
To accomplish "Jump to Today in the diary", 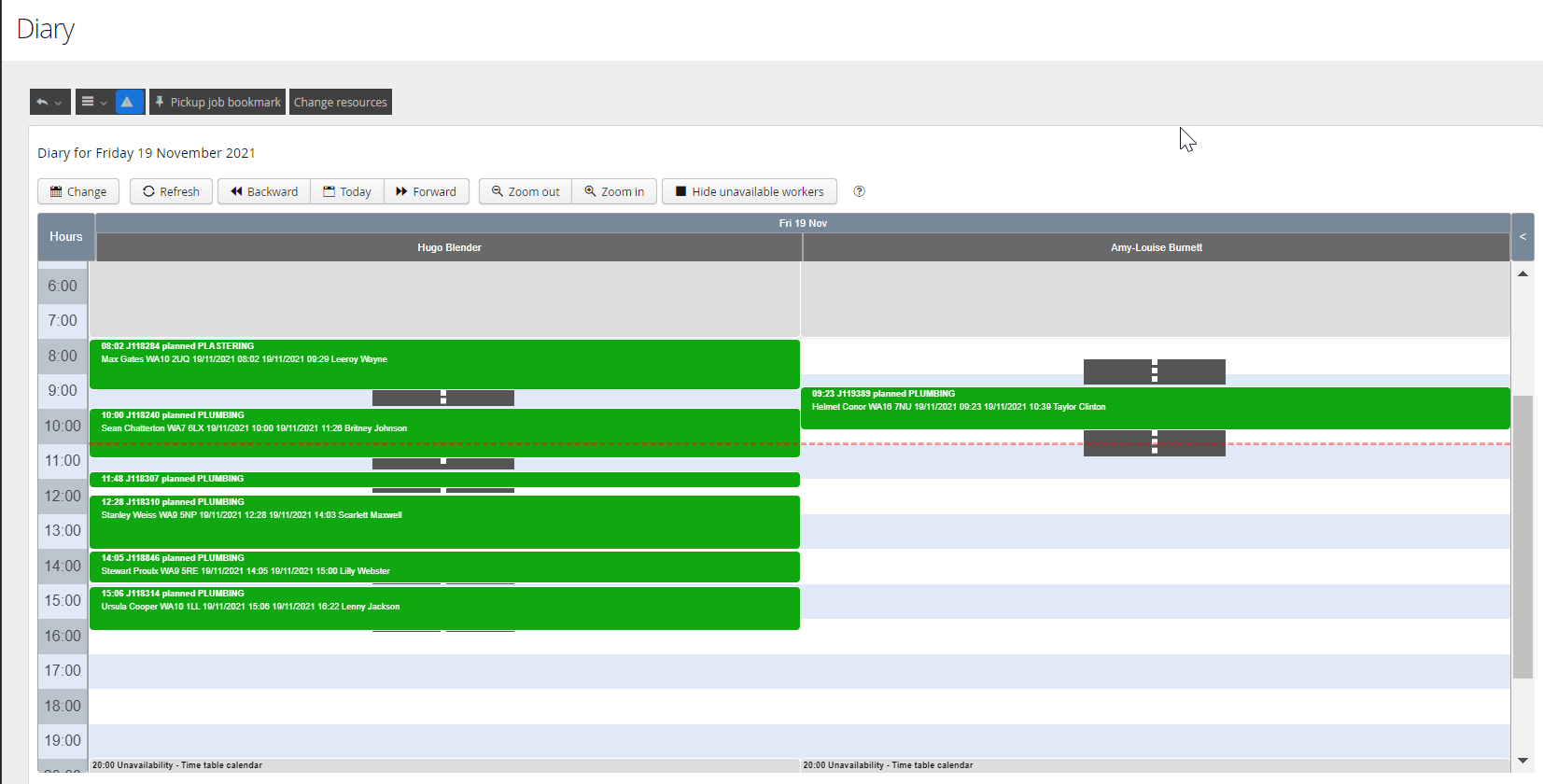I will point(347,191).
